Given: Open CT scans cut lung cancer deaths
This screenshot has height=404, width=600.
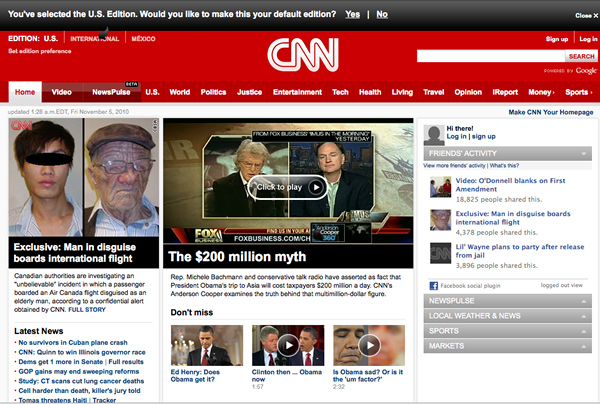Looking at the screenshot, I should tap(81, 381).
